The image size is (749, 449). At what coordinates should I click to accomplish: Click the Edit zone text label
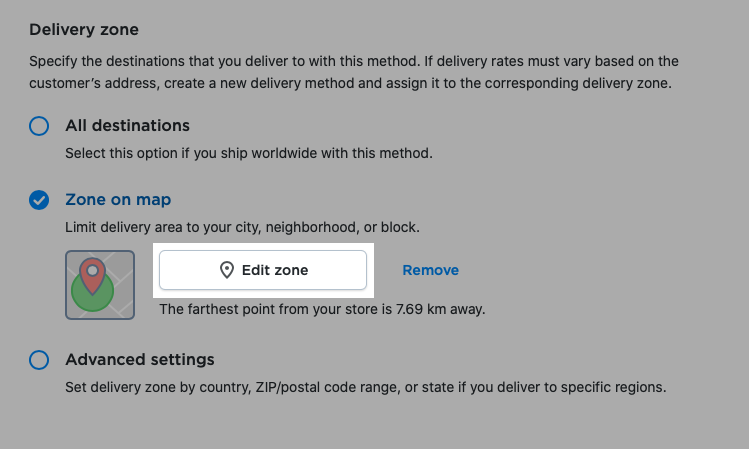[275, 270]
